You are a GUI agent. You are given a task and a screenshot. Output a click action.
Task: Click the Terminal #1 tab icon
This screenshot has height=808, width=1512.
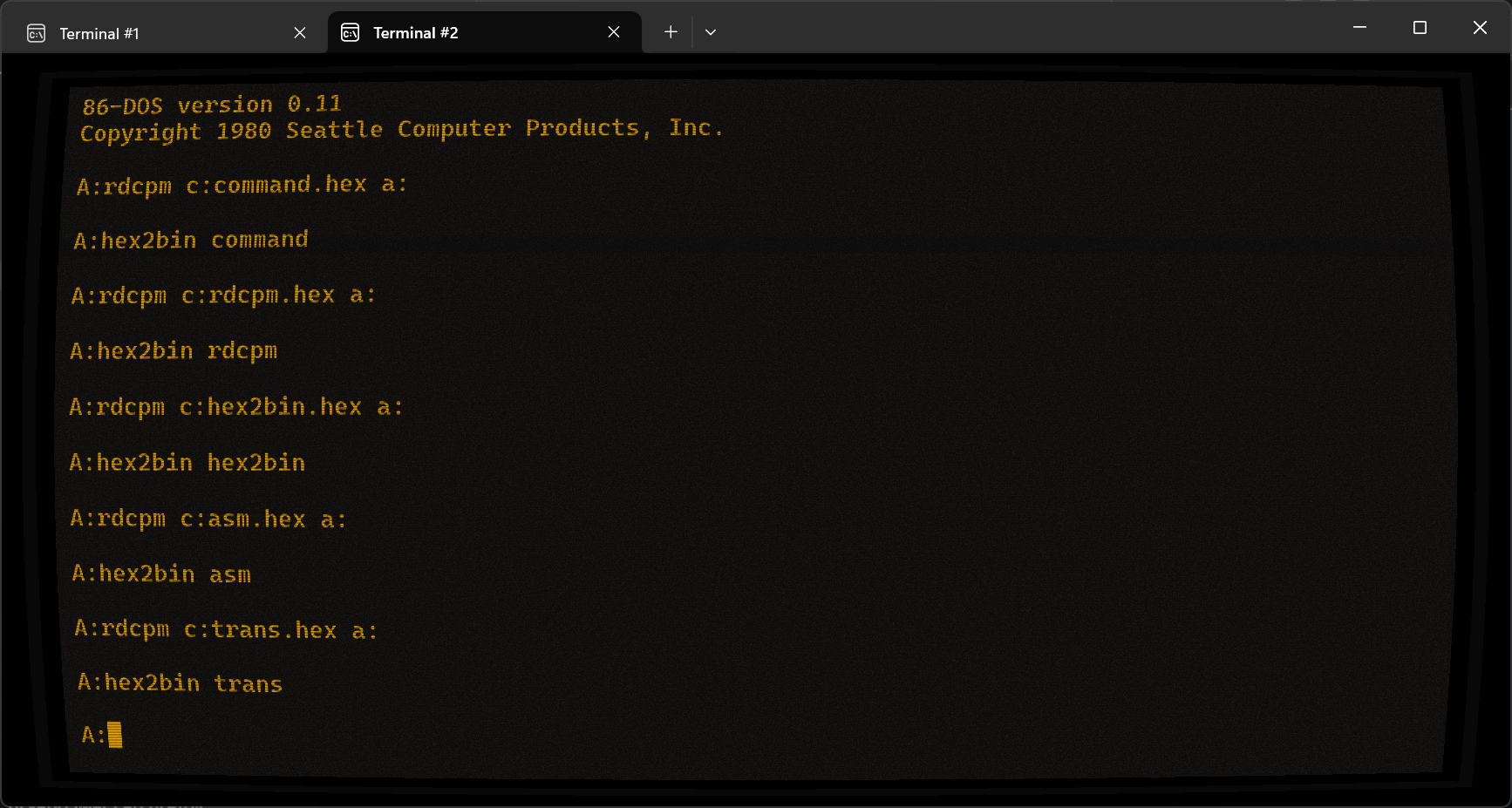pos(37,34)
